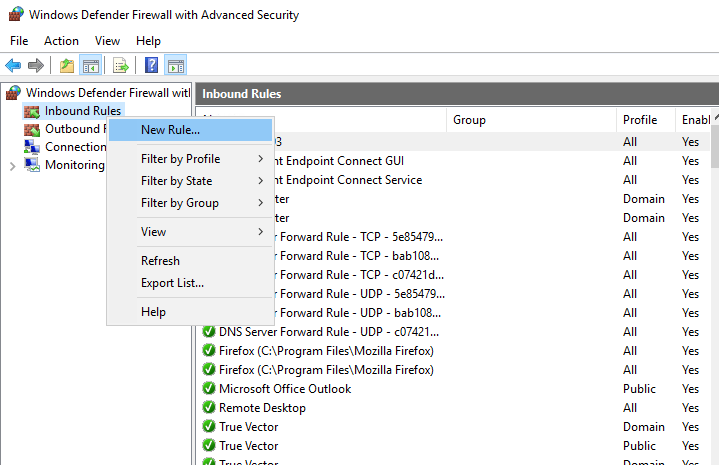Image resolution: width=719 pixels, height=465 pixels.
Task: Open the Help menu in menu bar
Action: (x=148, y=41)
